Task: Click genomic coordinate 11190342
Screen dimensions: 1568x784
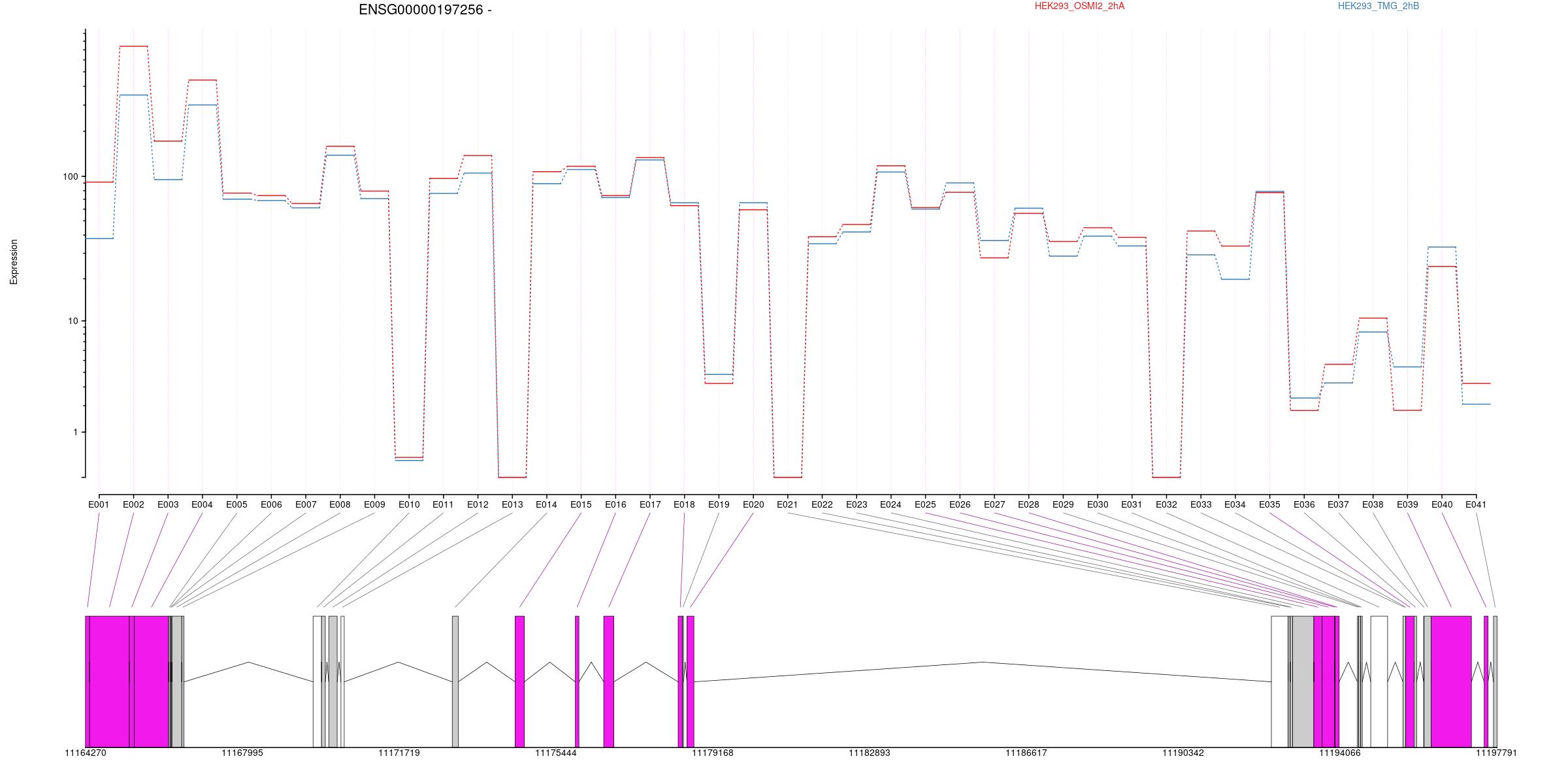Action: 1183,753
